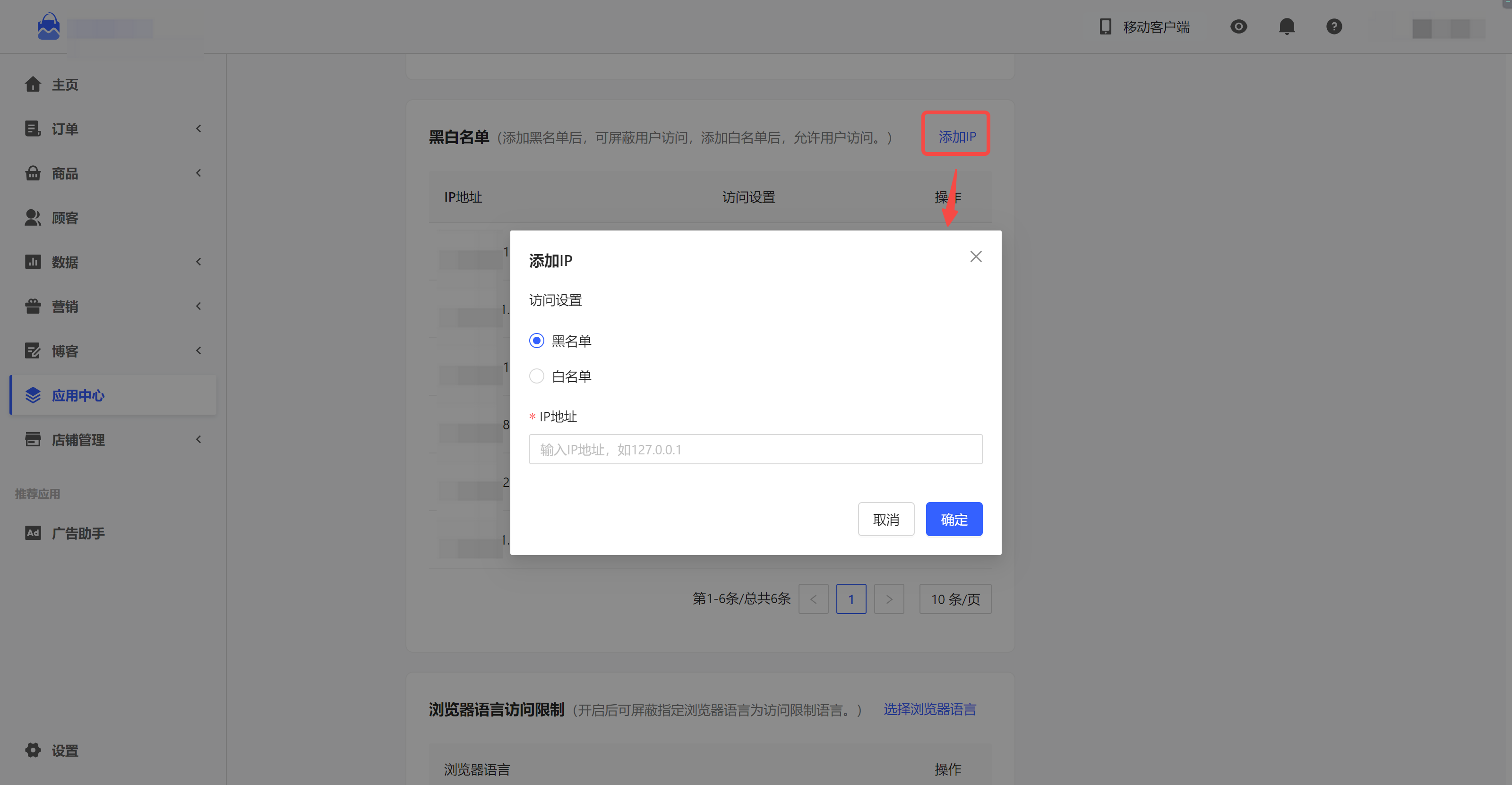Expand the 数据 menu chevron
This screenshot has height=785, width=1512.
(198, 262)
